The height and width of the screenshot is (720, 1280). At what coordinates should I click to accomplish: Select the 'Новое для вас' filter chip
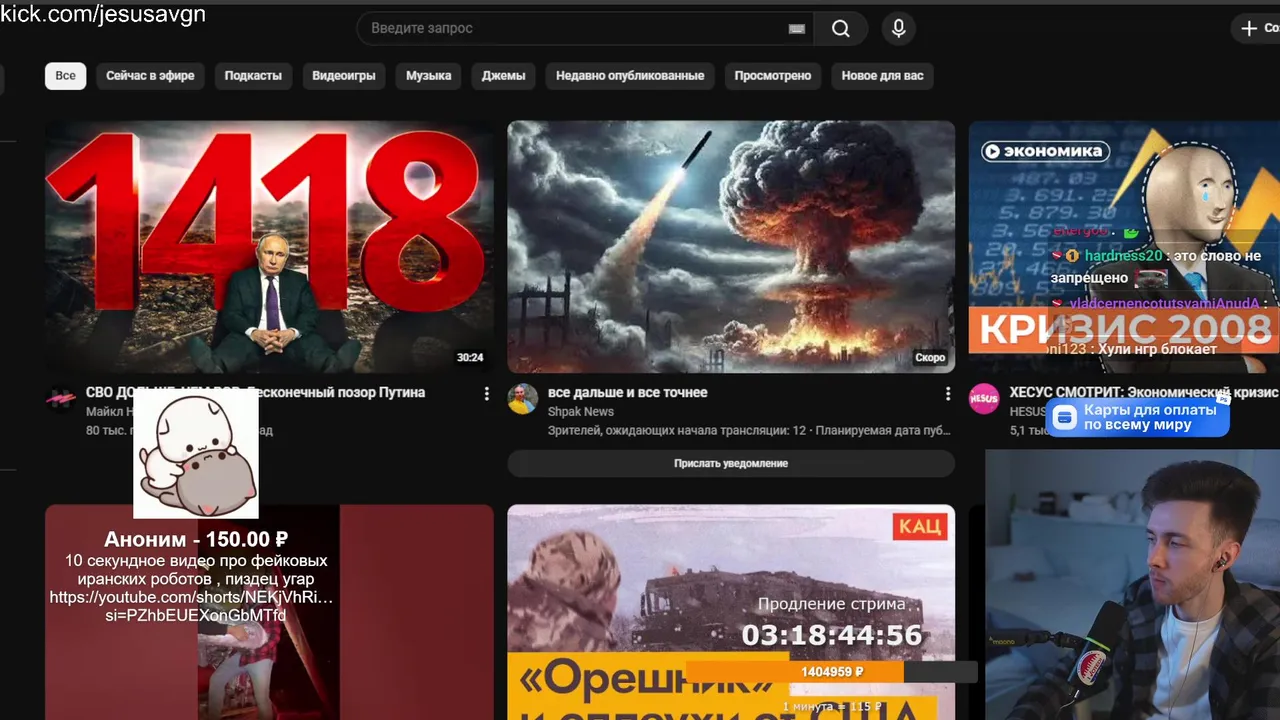(882, 76)
